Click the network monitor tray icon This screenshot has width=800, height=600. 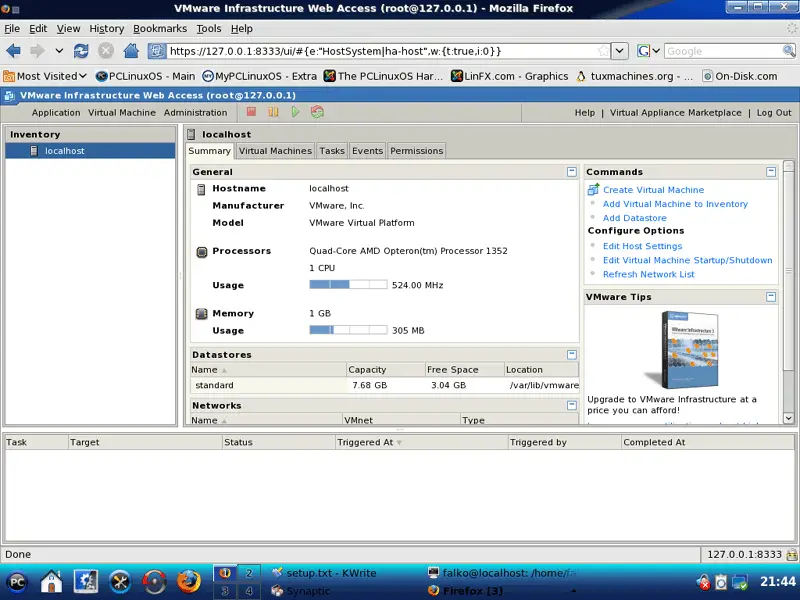pos(739,582)
